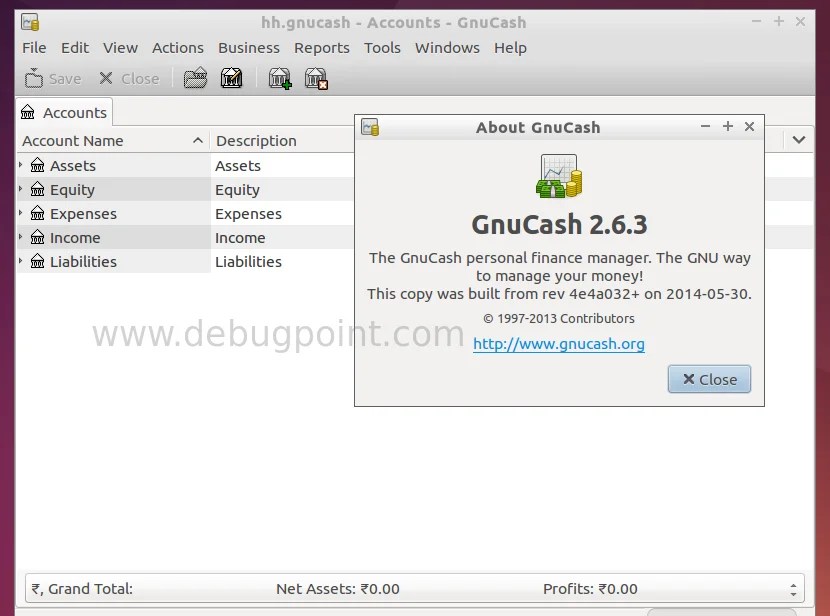Click the GnuCash logo in About dialog
The height and width of the screenshot is (616, 830).
pyautogui.click(x=559, y=176)
